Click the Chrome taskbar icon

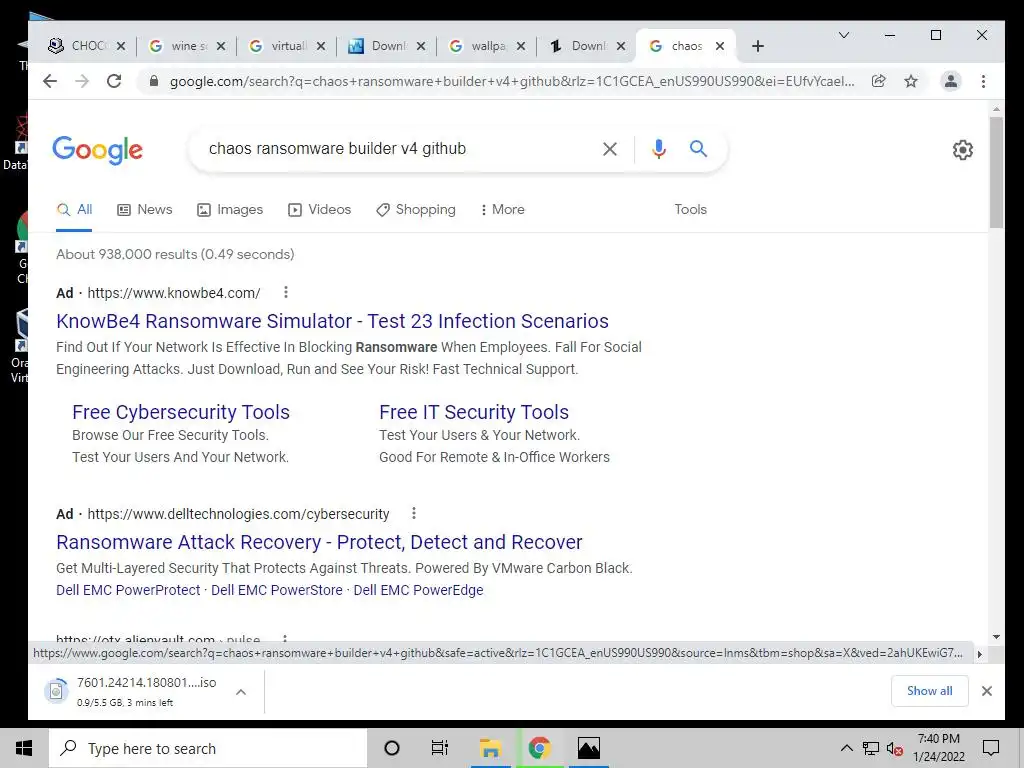coord(539,748)
